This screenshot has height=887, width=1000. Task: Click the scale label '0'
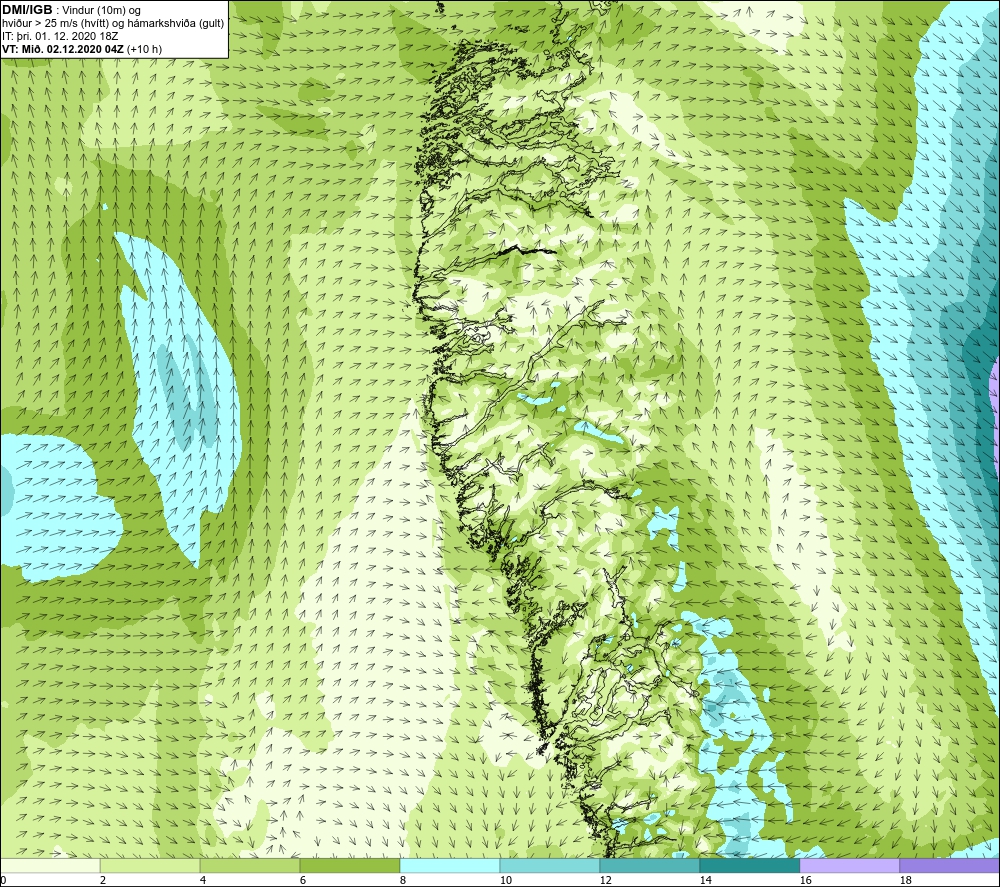(3, 880)
